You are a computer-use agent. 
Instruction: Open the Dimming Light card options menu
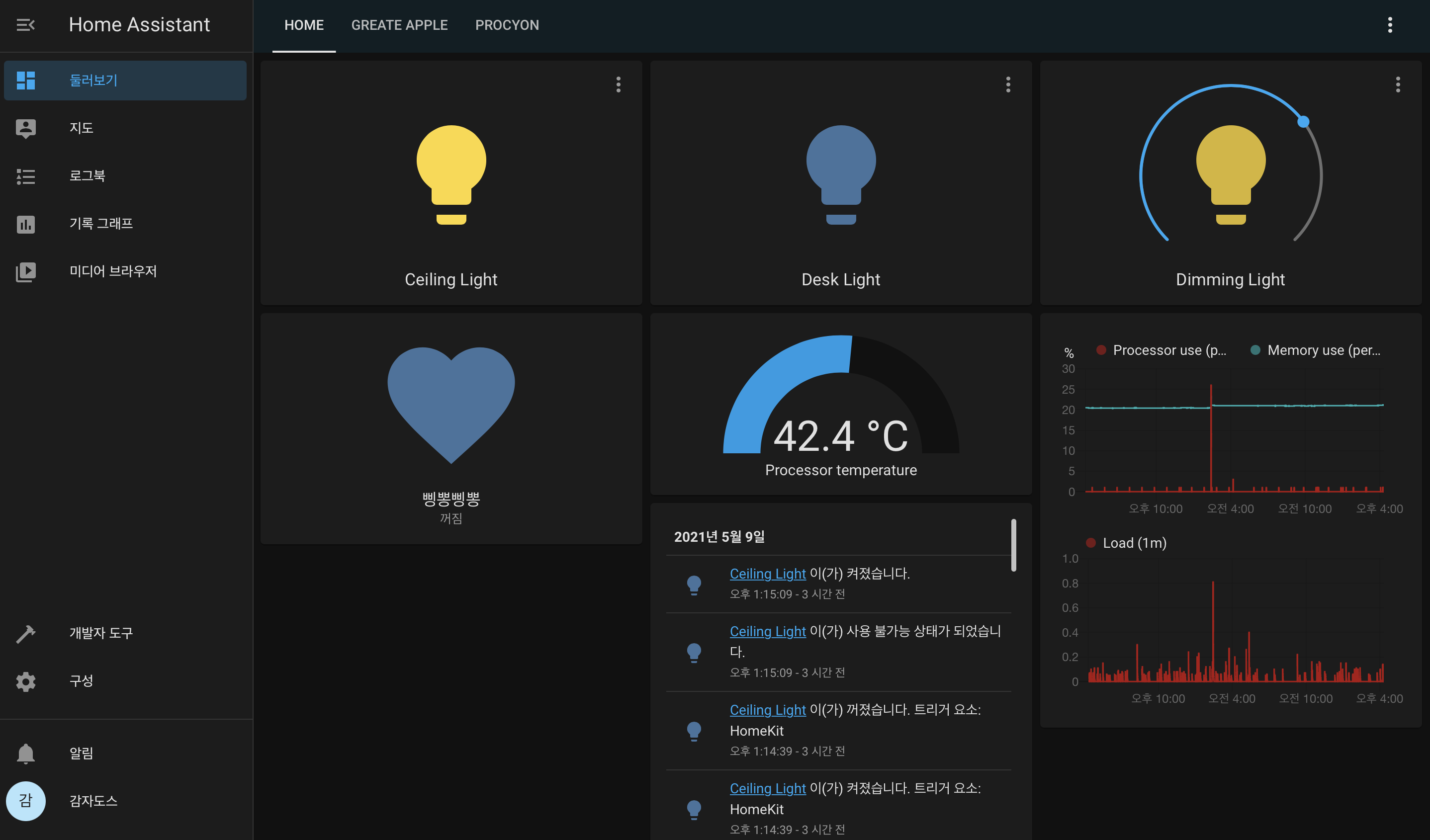click(x=1398, y=85)
